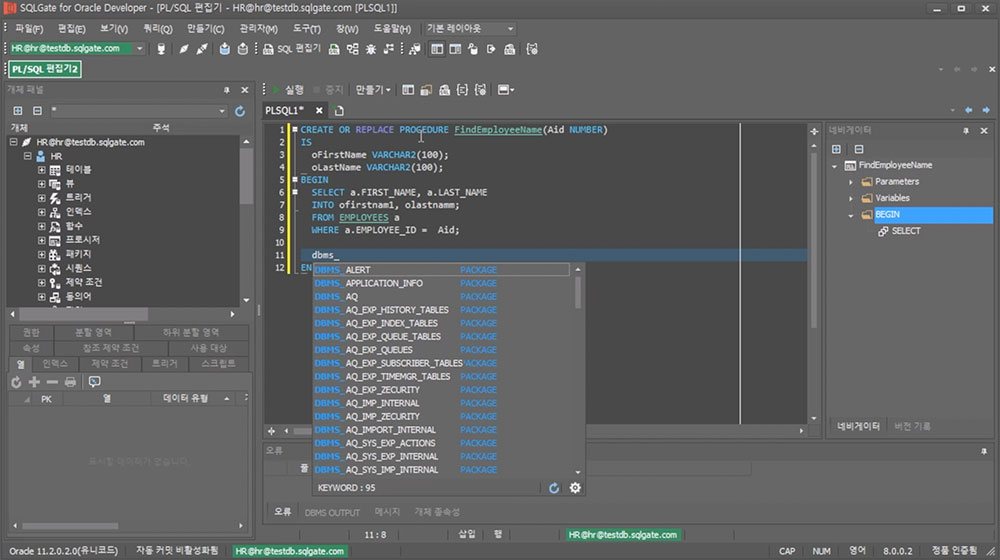Click the add column plus icon
The image size is (1000, 560).
(34, 381)
